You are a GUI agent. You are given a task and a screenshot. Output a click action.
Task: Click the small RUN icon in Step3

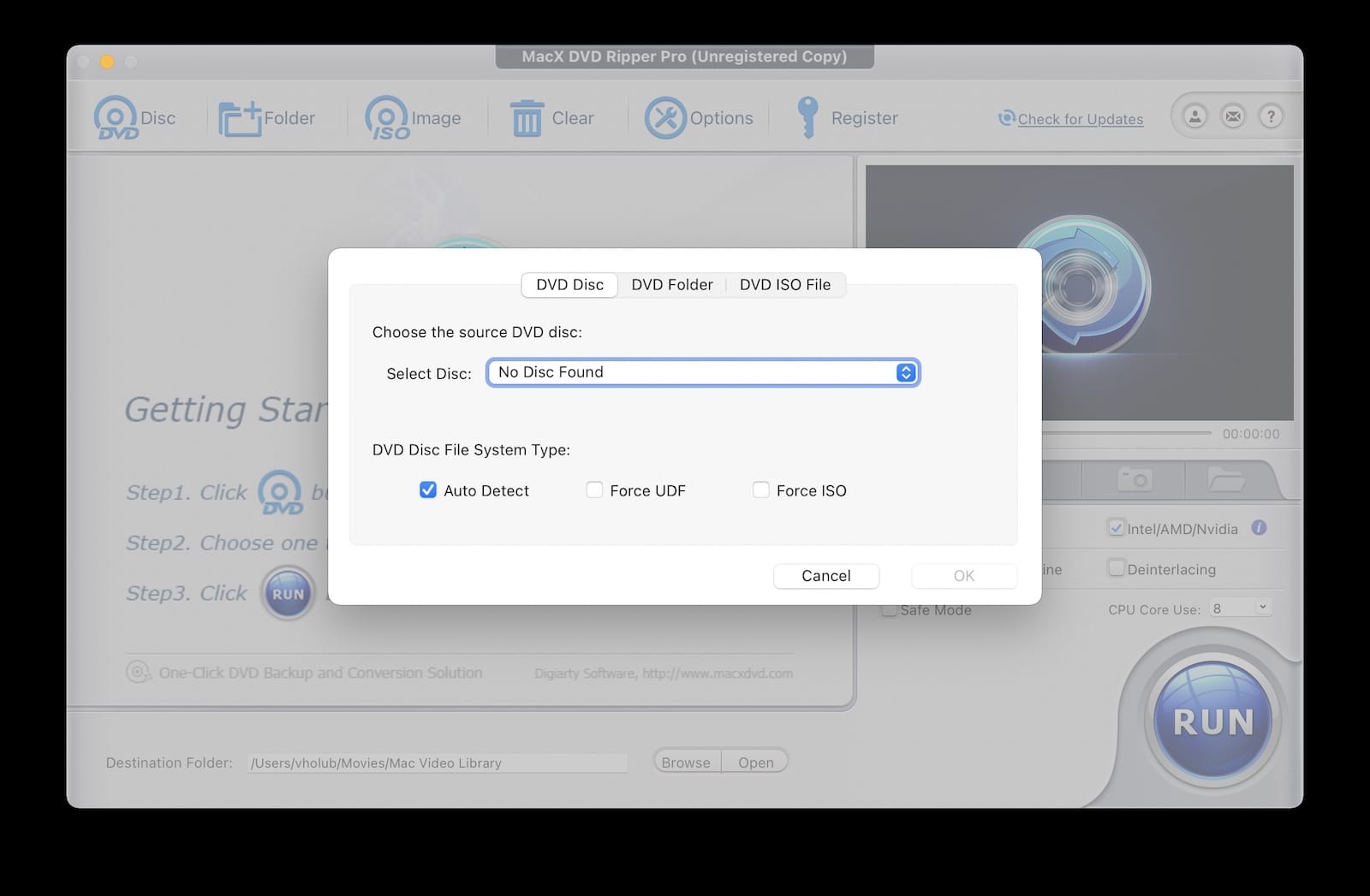[x=289, y=594]
